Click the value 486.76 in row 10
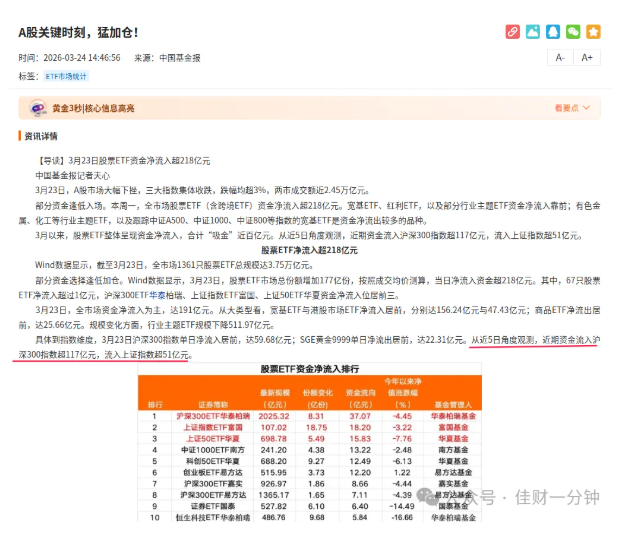This screenshot has width=620, height=547. coord(274,518)
